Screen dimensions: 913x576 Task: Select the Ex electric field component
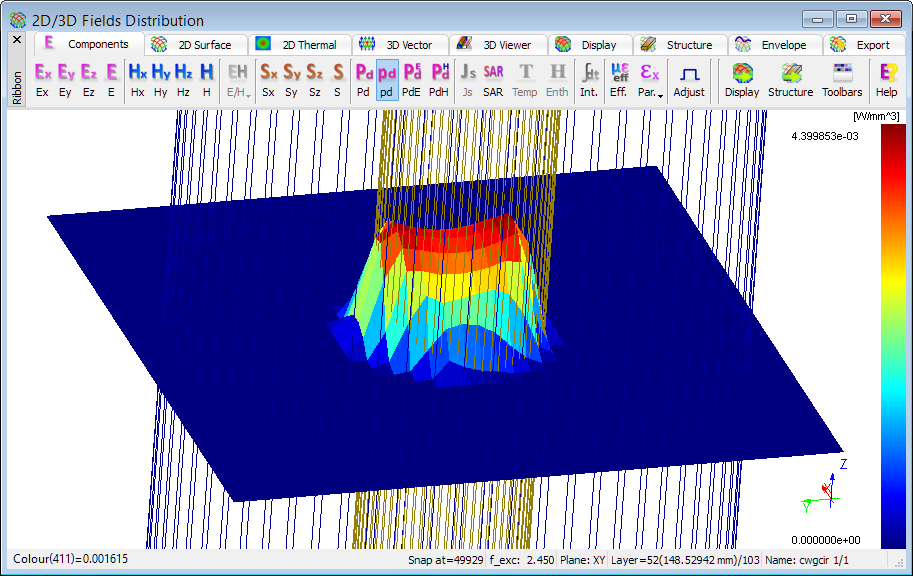(42, 79)
